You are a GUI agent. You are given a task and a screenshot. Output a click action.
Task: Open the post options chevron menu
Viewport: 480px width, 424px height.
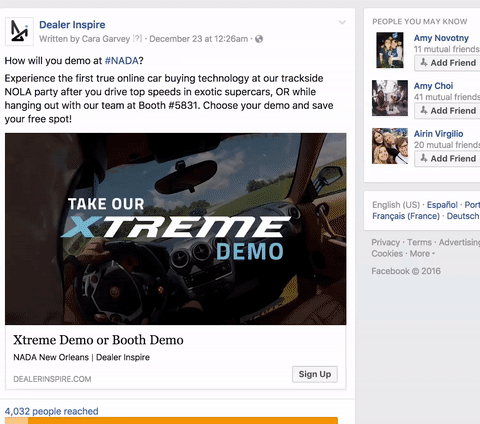pyautogui.click(x=342, y=22)
